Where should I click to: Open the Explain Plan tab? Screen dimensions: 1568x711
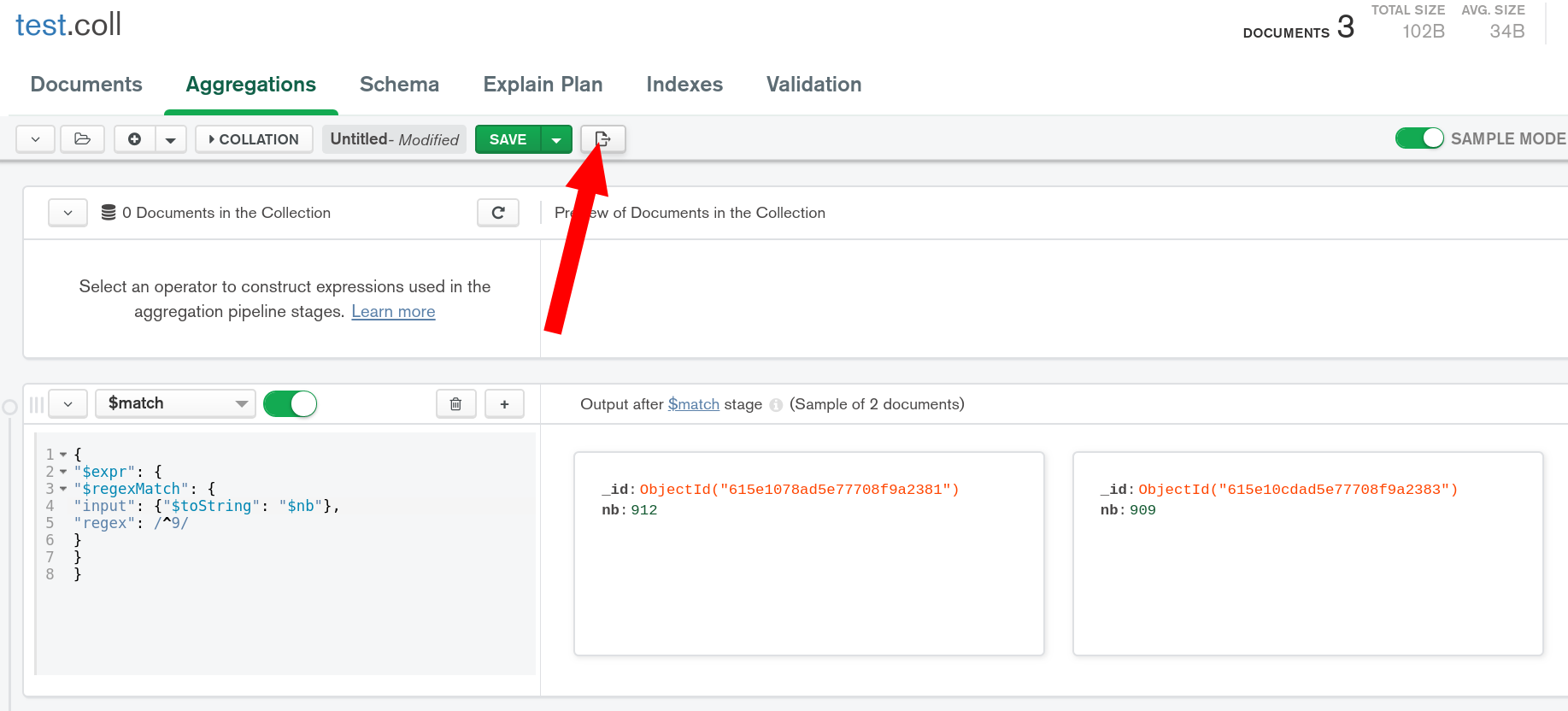(x=543, y=85)
